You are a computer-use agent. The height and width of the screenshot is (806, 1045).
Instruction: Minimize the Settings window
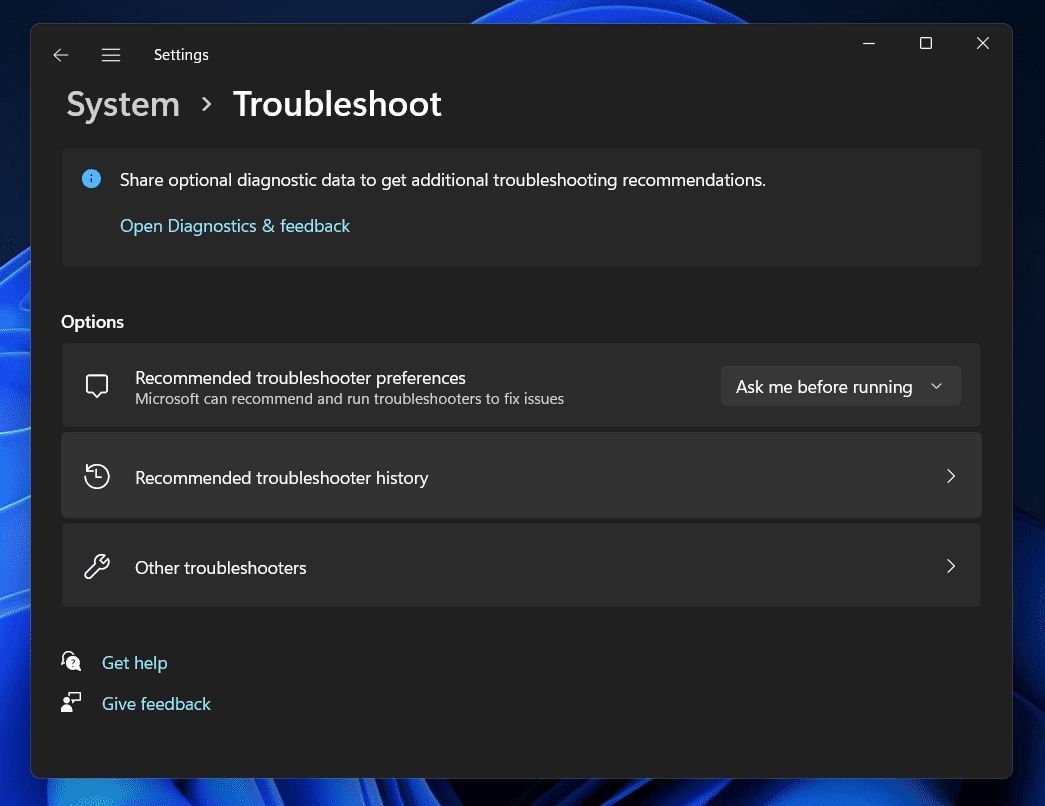click(x=869, y=43)
